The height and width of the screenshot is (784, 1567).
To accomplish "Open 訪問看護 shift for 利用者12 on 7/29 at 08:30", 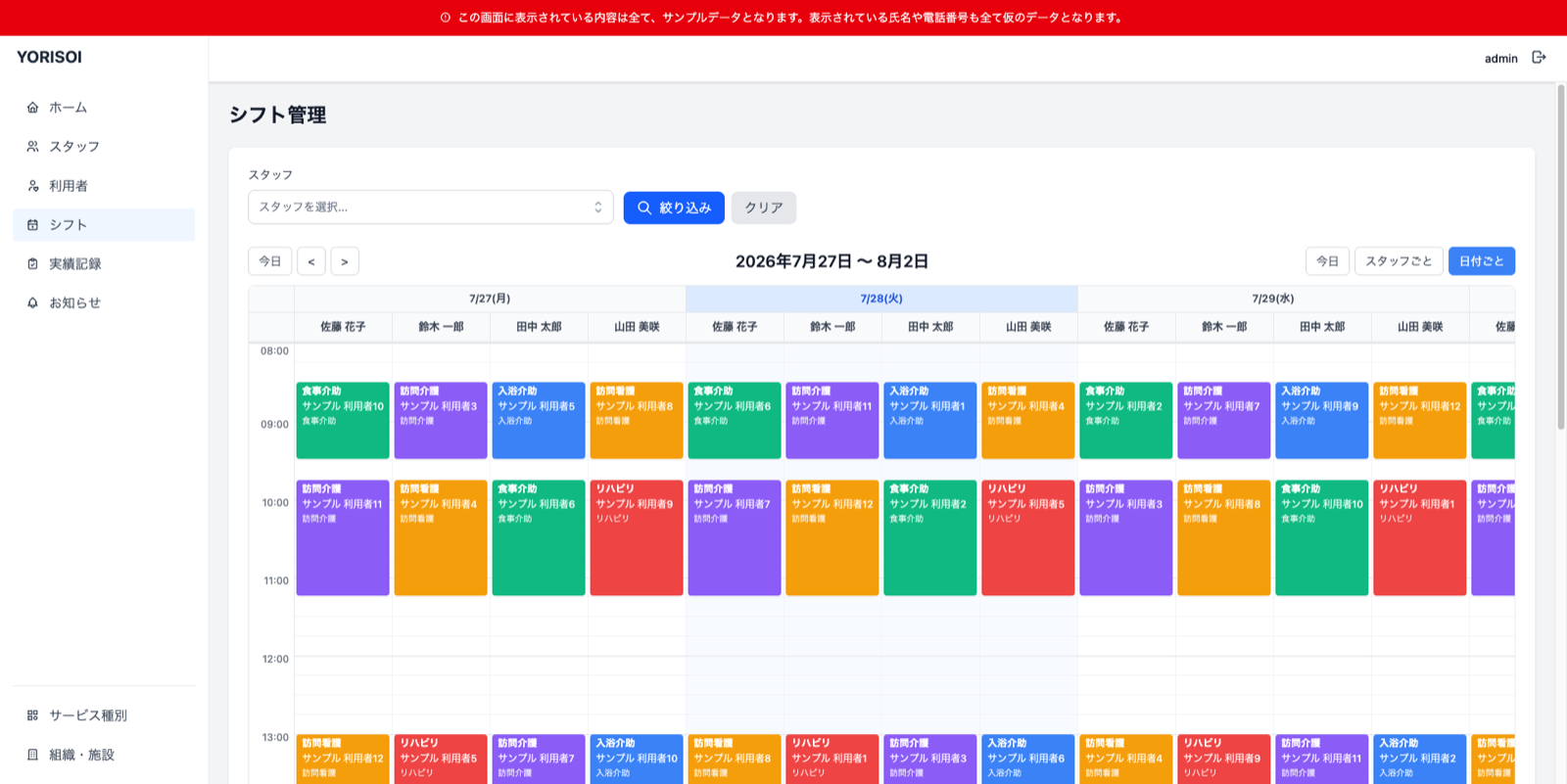I will click(1420, 421).
